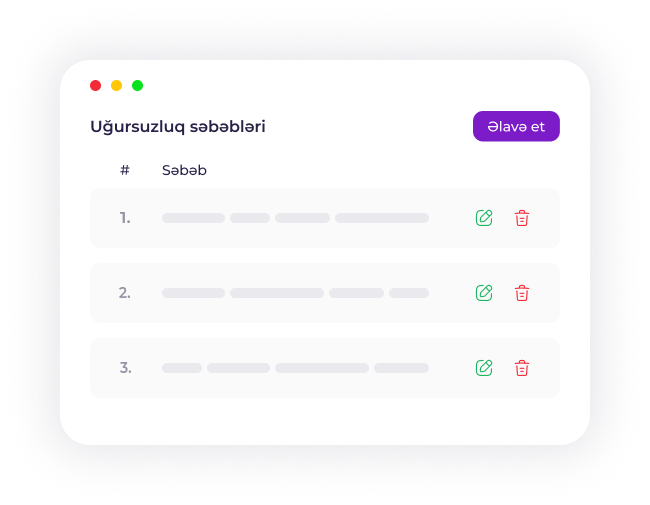Viewport: 650px width, 505px height.
Task: Close the window with the red dot
Action: coord(96,86)
